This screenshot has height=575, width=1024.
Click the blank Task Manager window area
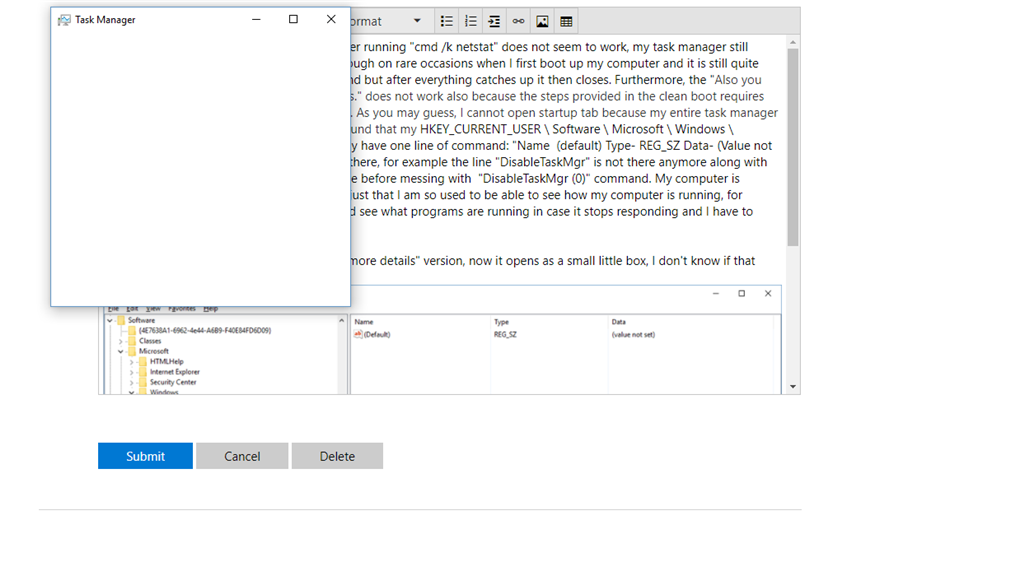point(200,170)
